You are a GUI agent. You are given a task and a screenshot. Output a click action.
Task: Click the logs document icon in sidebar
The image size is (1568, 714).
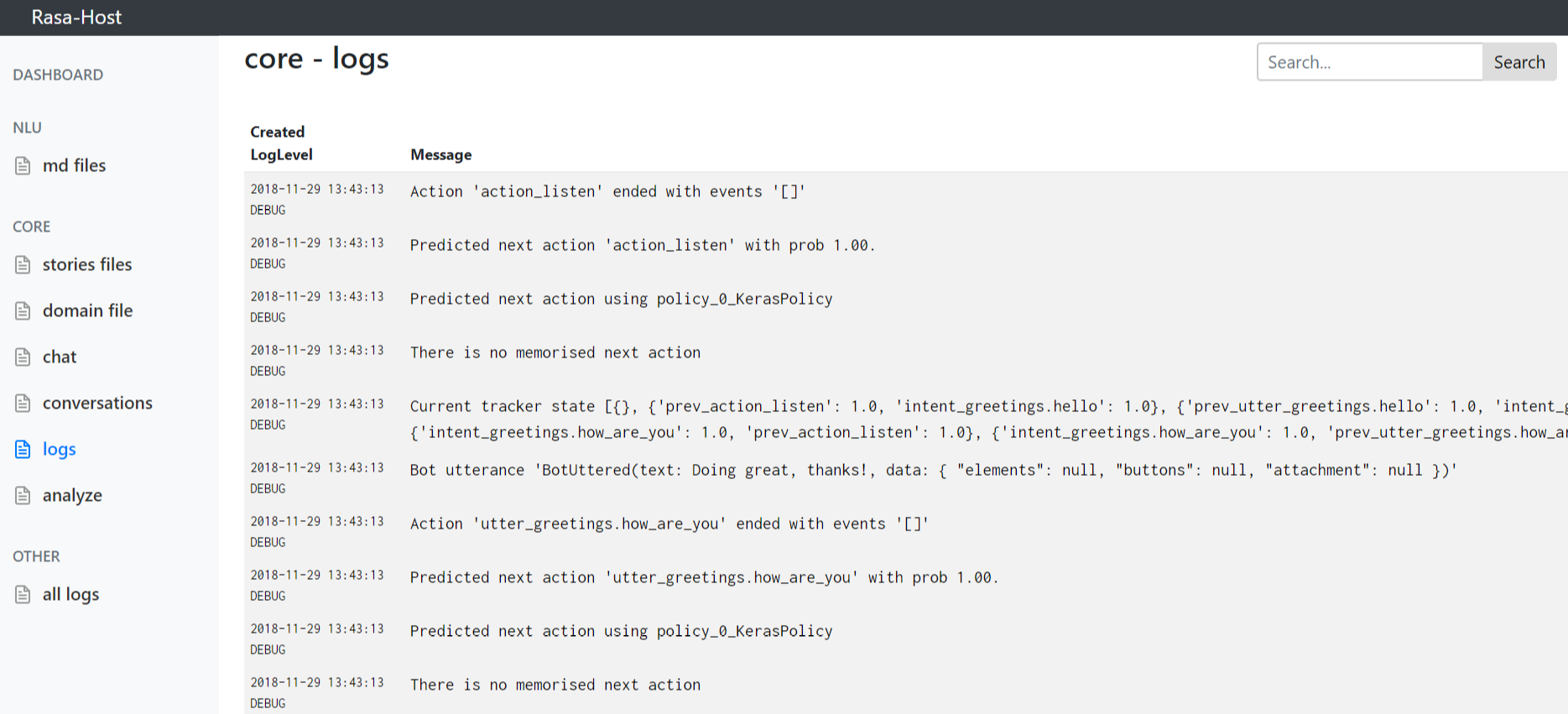pos(23,450)
